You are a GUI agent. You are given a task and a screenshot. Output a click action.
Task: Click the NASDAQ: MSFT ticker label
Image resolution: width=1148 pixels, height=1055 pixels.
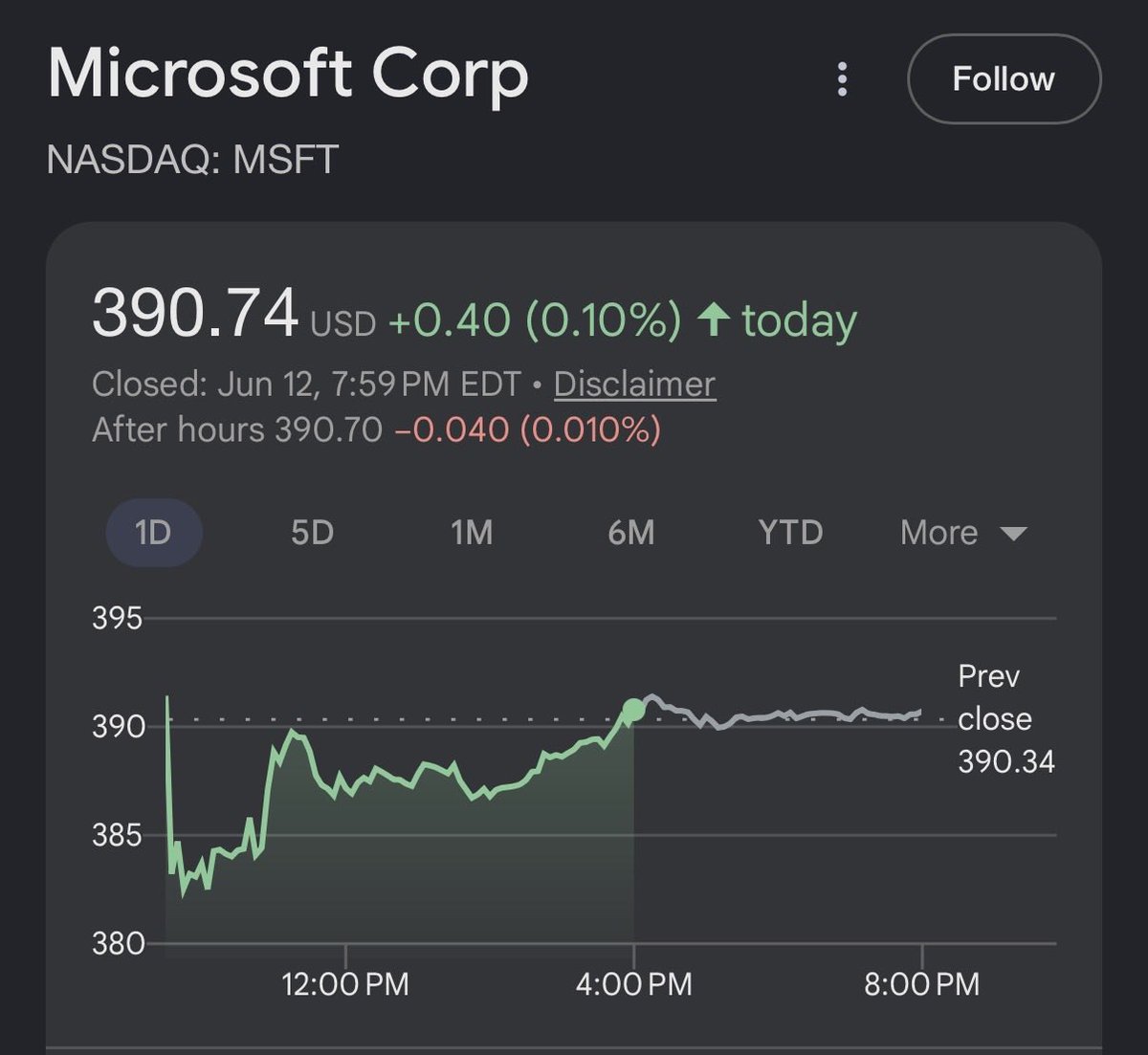point(192,159)
